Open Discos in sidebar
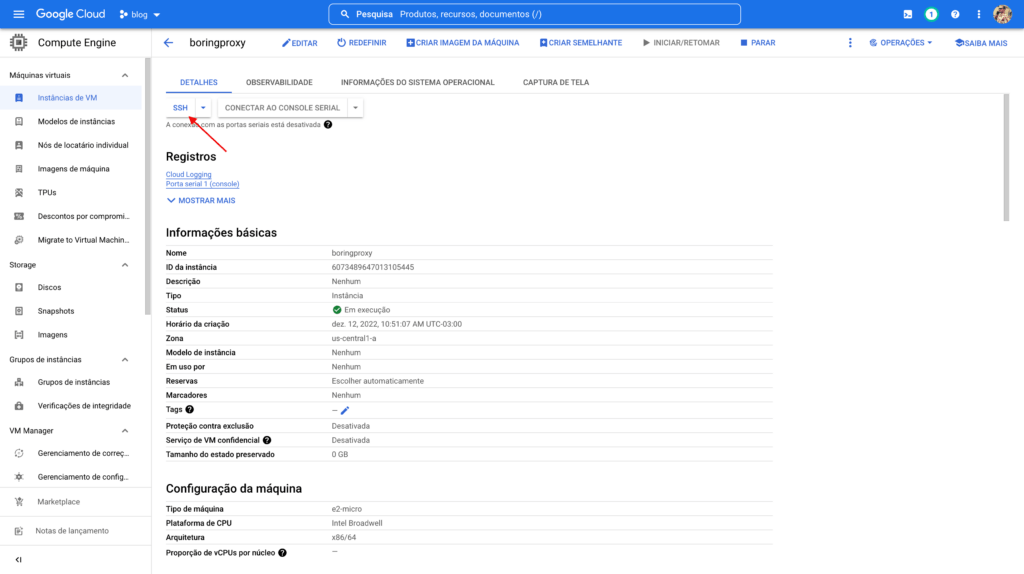 tap(71, 287)
